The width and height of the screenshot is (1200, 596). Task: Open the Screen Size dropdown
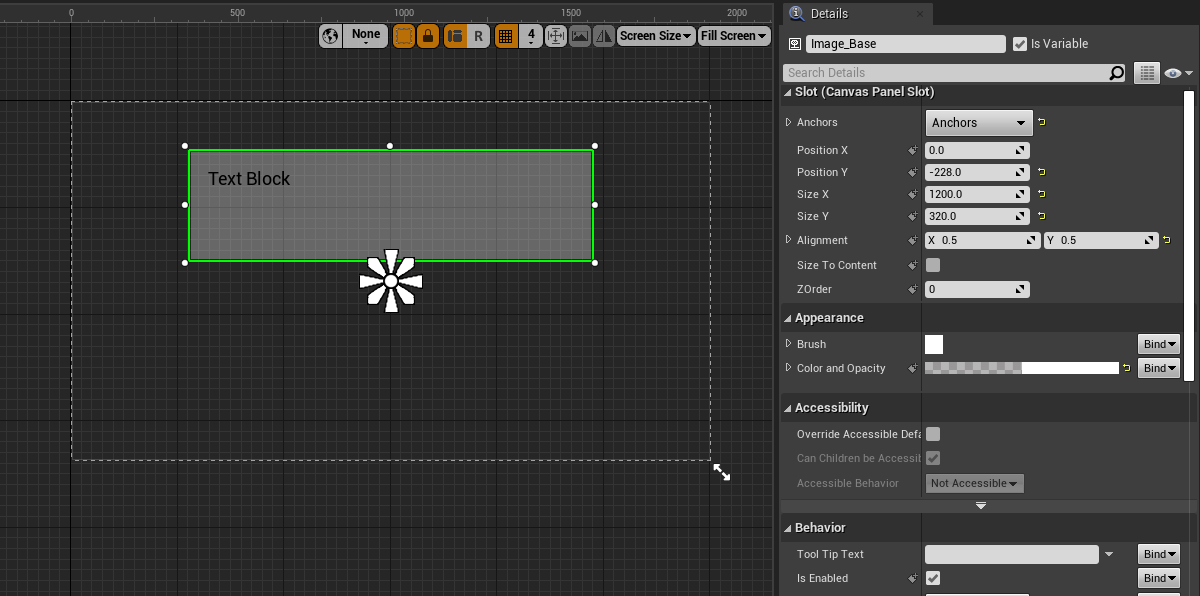click(x=656, y=36)
